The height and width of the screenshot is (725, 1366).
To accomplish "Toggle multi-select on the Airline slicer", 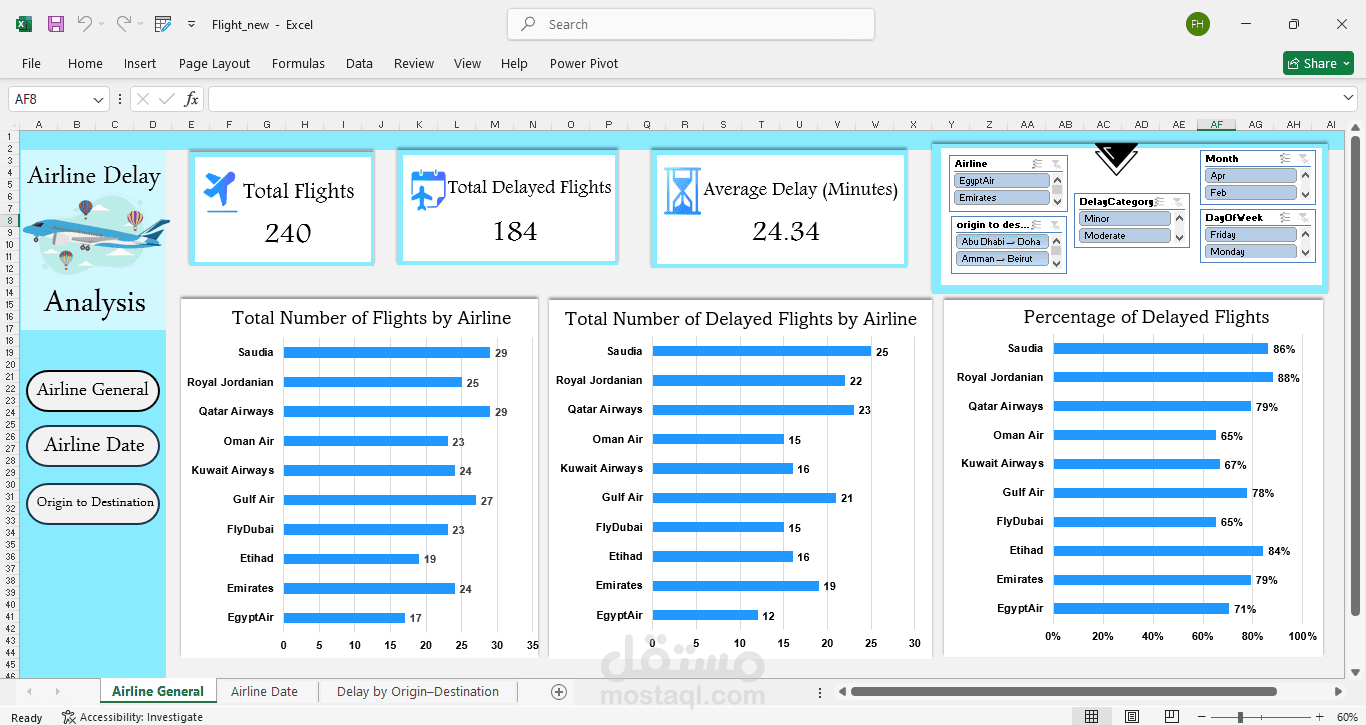I will click(x=1037, y=163).
